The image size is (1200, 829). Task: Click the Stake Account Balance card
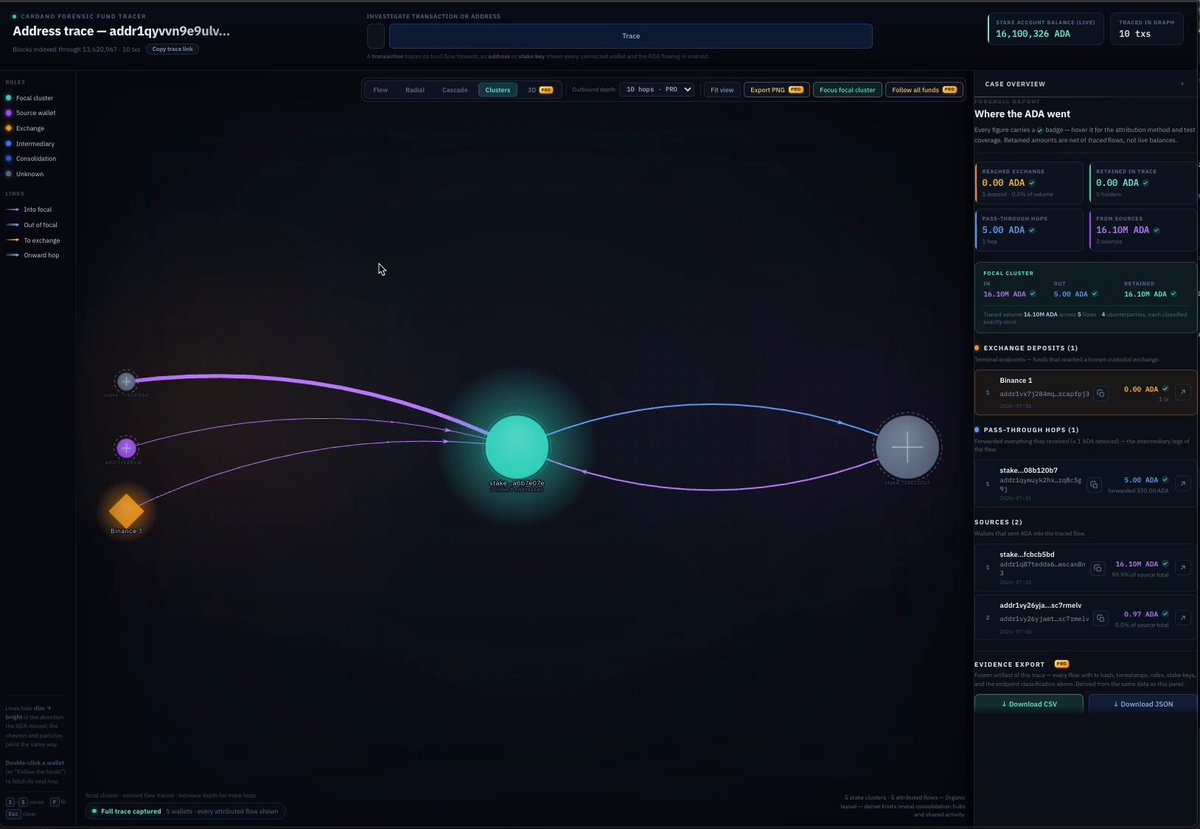tap(1045, 29)
